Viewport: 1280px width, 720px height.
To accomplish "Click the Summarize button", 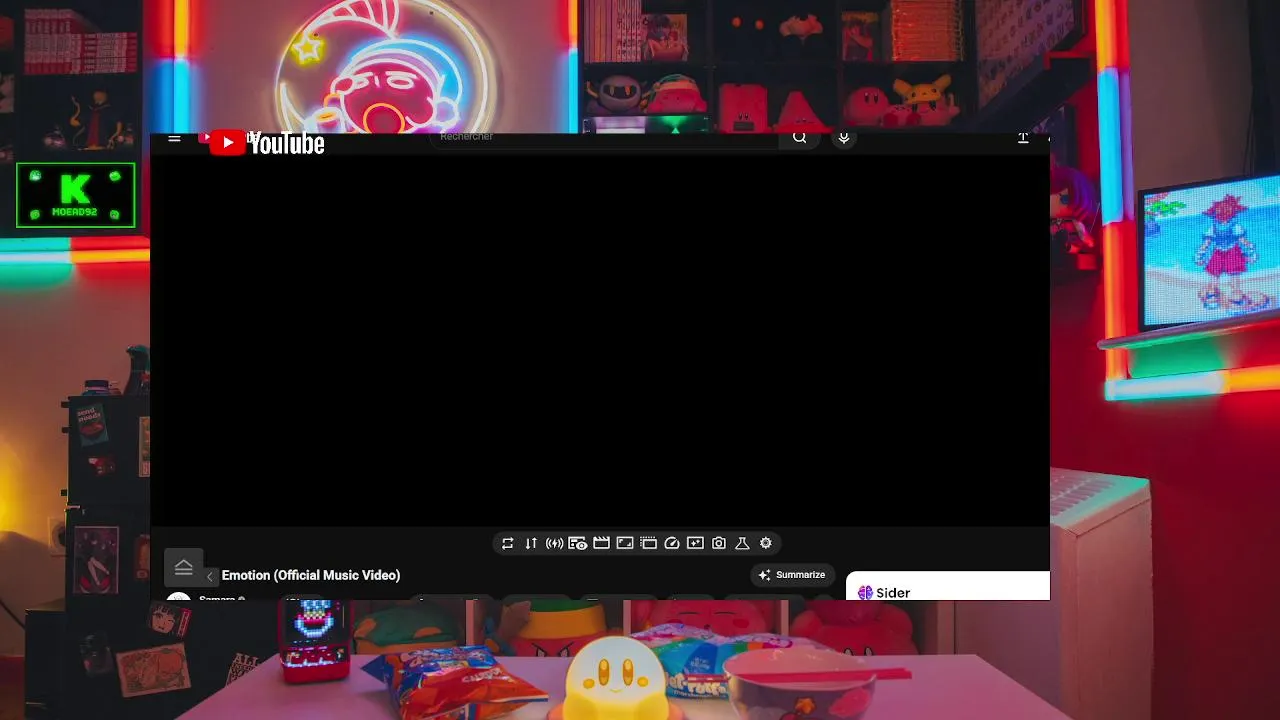I will click(792, 575).
